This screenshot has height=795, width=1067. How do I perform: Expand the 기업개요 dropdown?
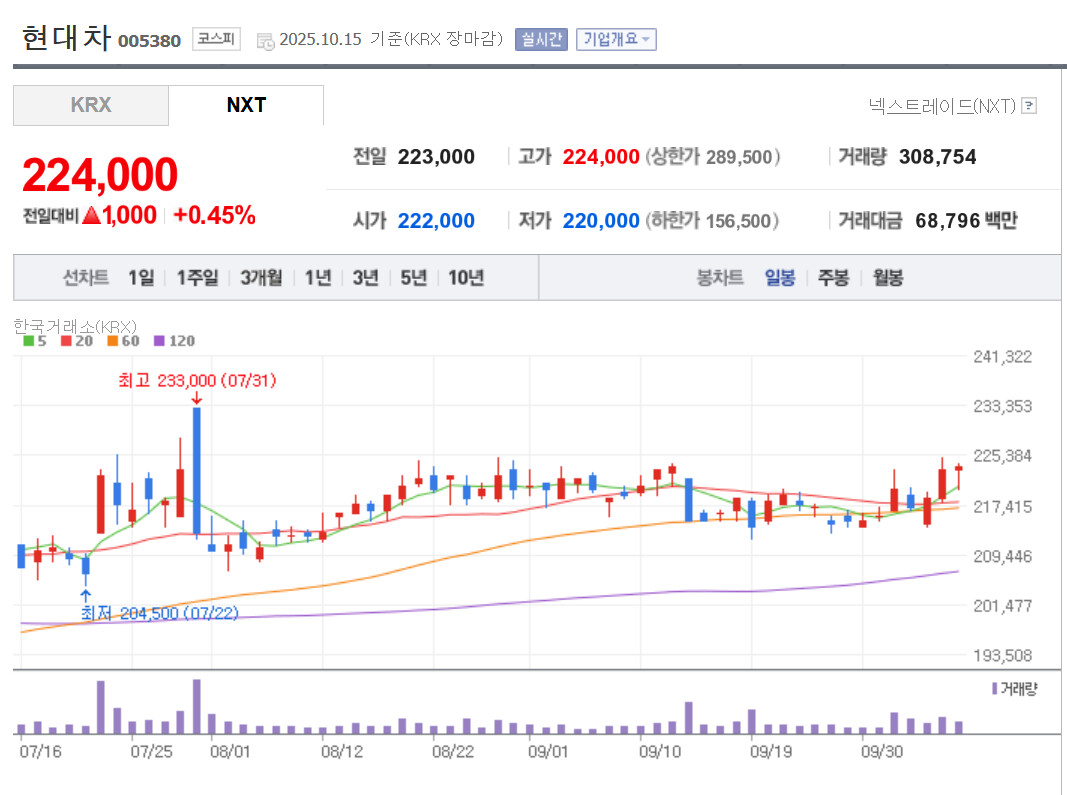click(617, 39)
